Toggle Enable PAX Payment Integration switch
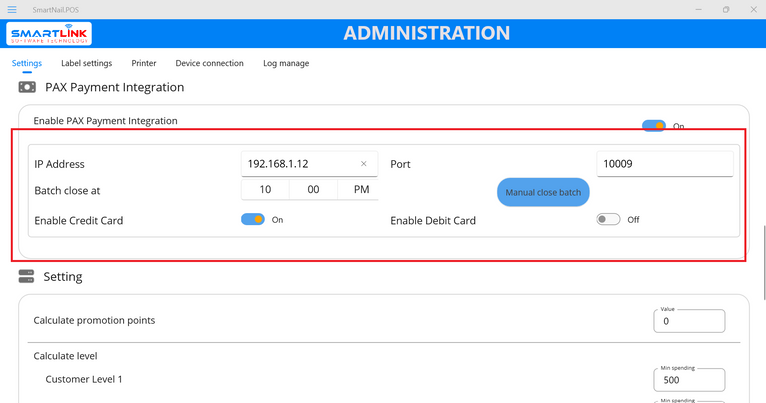Viewport: 766px width, 403px height. (x=654, y=126)
